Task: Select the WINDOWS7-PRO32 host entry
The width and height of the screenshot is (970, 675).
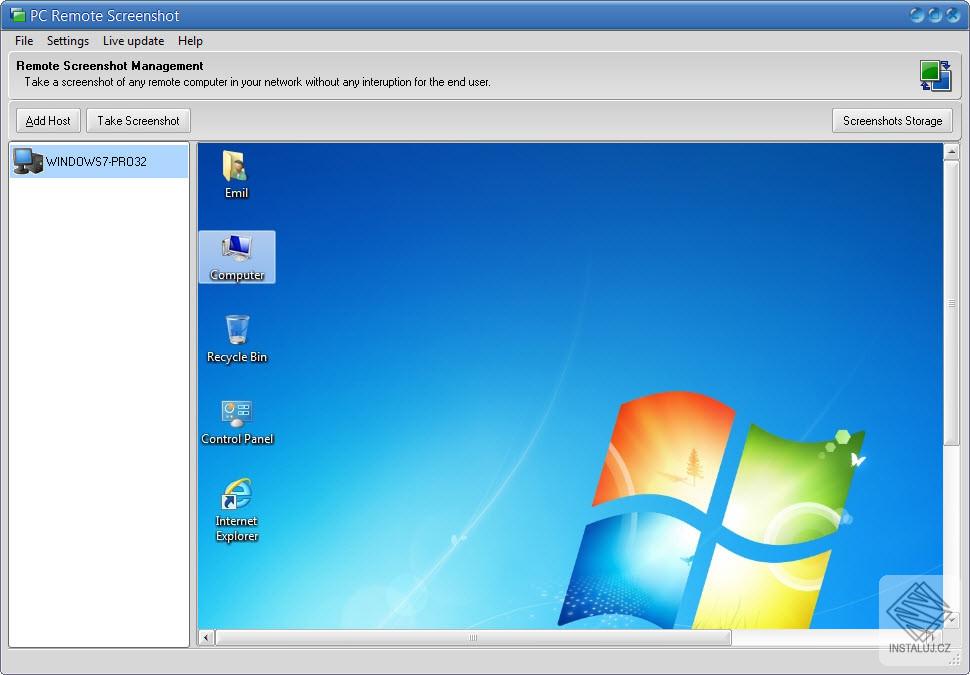Action: pyautogui.click(x=97, y=161)
